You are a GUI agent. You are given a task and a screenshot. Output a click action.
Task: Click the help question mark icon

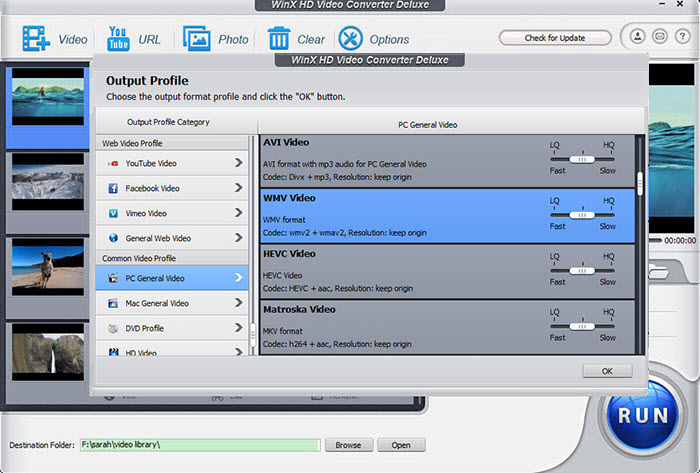[682, 36]
